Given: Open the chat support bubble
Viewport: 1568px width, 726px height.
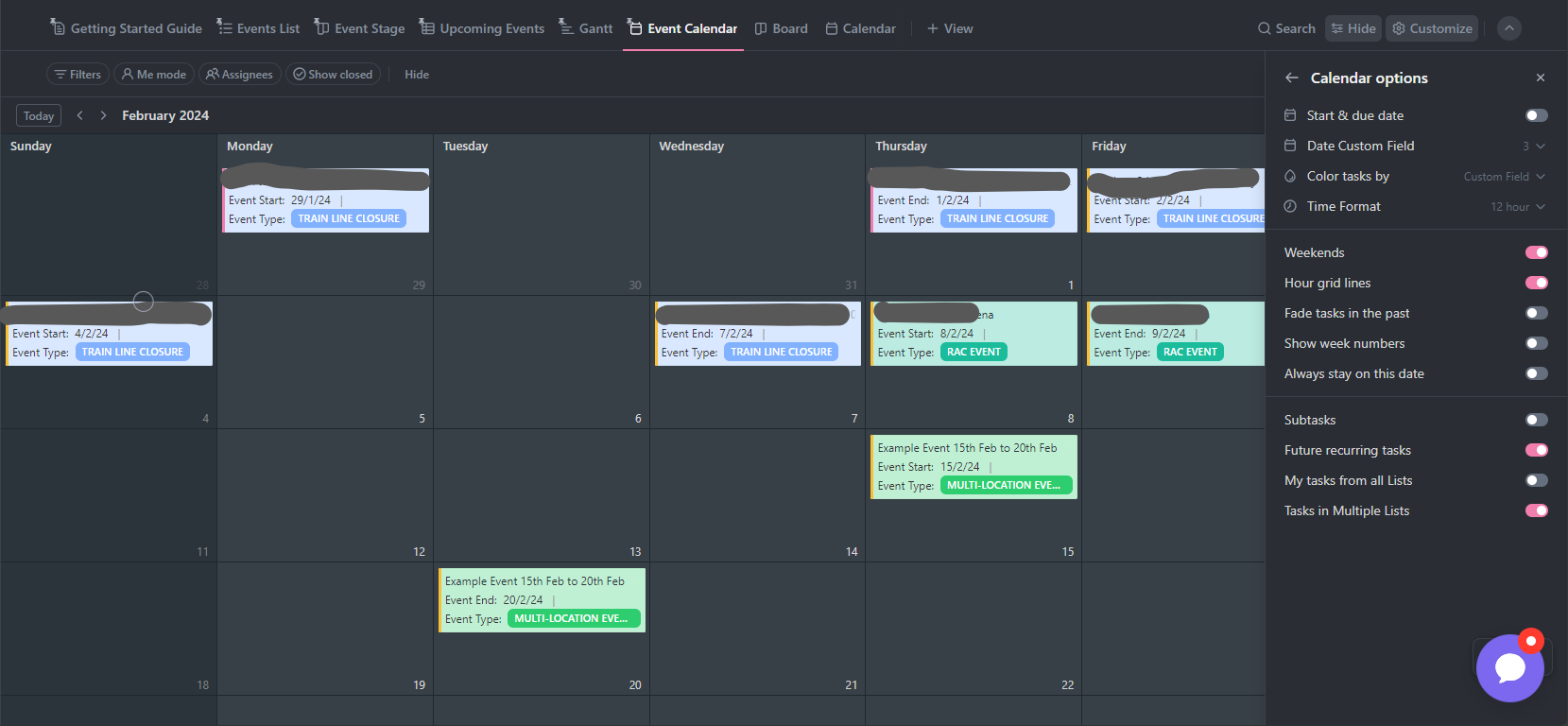Looking at the screenshot, I should 1510,667.
